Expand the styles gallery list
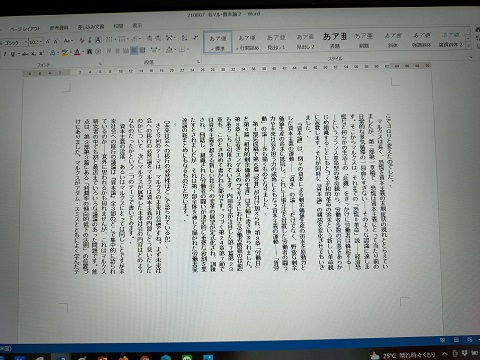Screen dimensions: 480x360 [x=468, y=46]
